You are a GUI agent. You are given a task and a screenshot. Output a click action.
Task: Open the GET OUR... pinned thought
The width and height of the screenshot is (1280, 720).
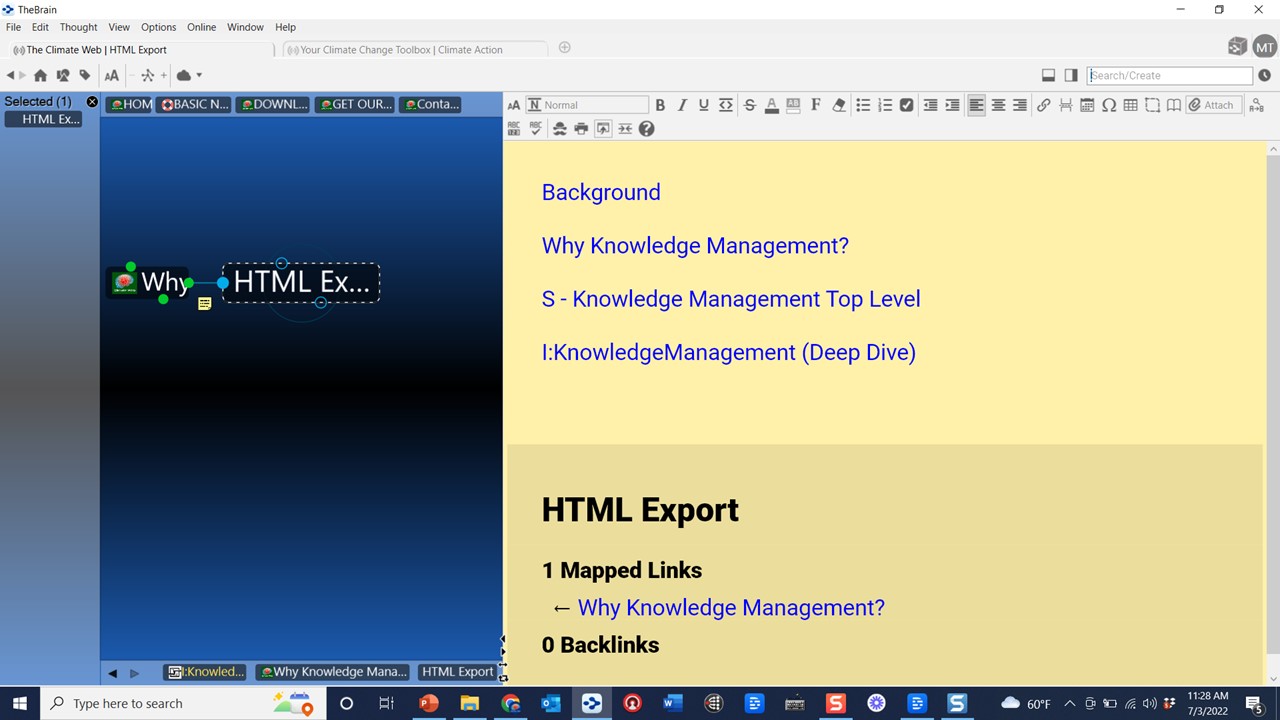(356, 104)
